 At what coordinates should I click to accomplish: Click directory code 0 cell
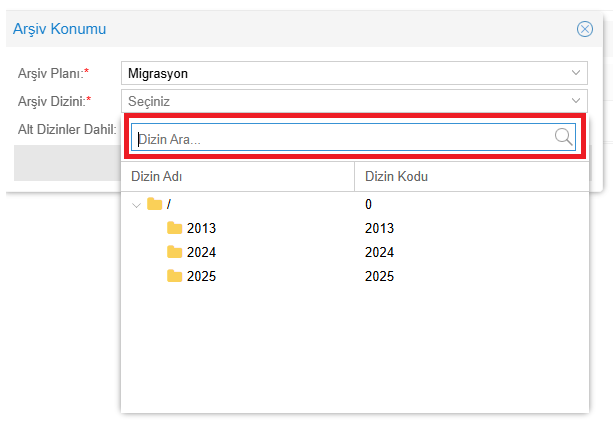tap(369, 204)
